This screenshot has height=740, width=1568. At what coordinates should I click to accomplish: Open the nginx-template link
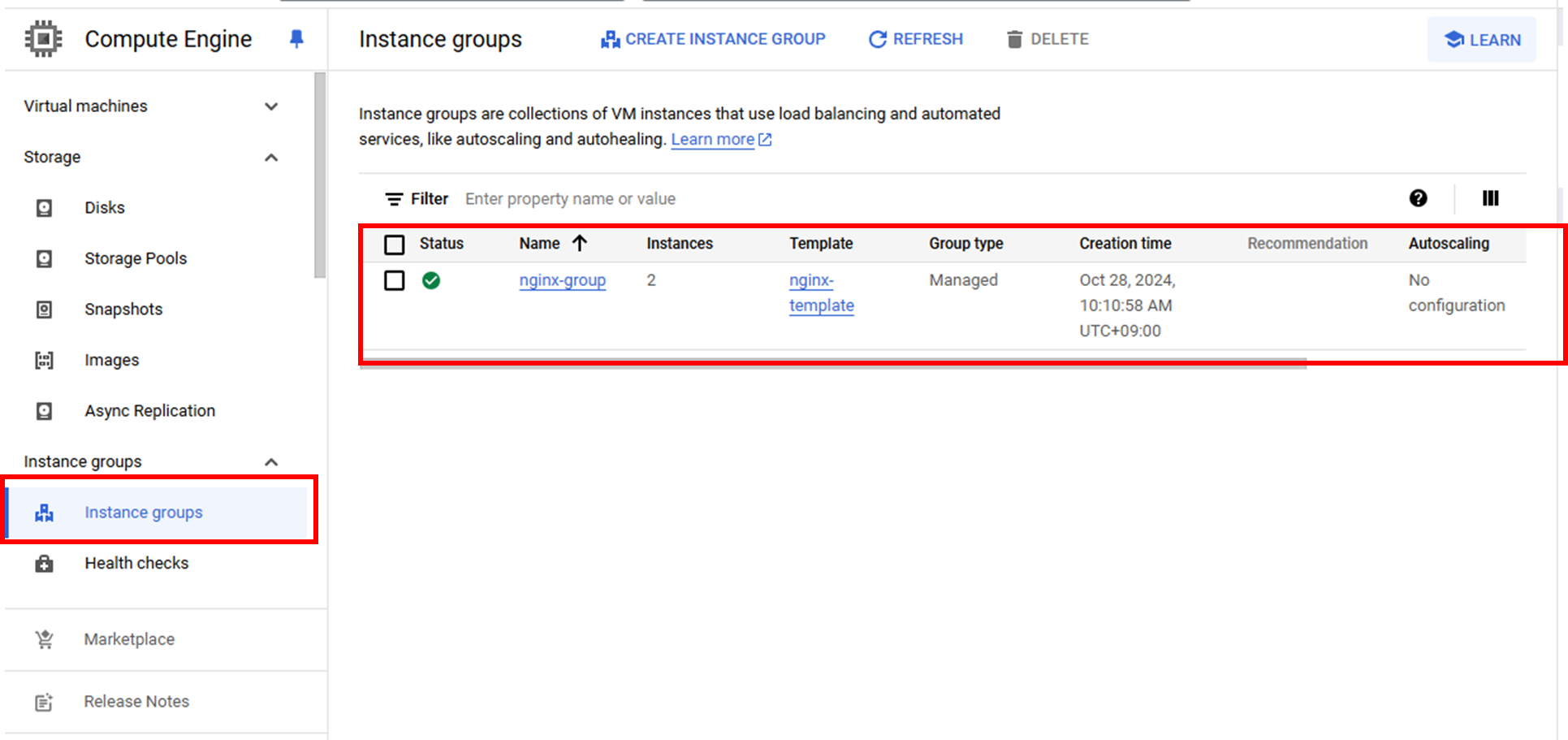821,293
